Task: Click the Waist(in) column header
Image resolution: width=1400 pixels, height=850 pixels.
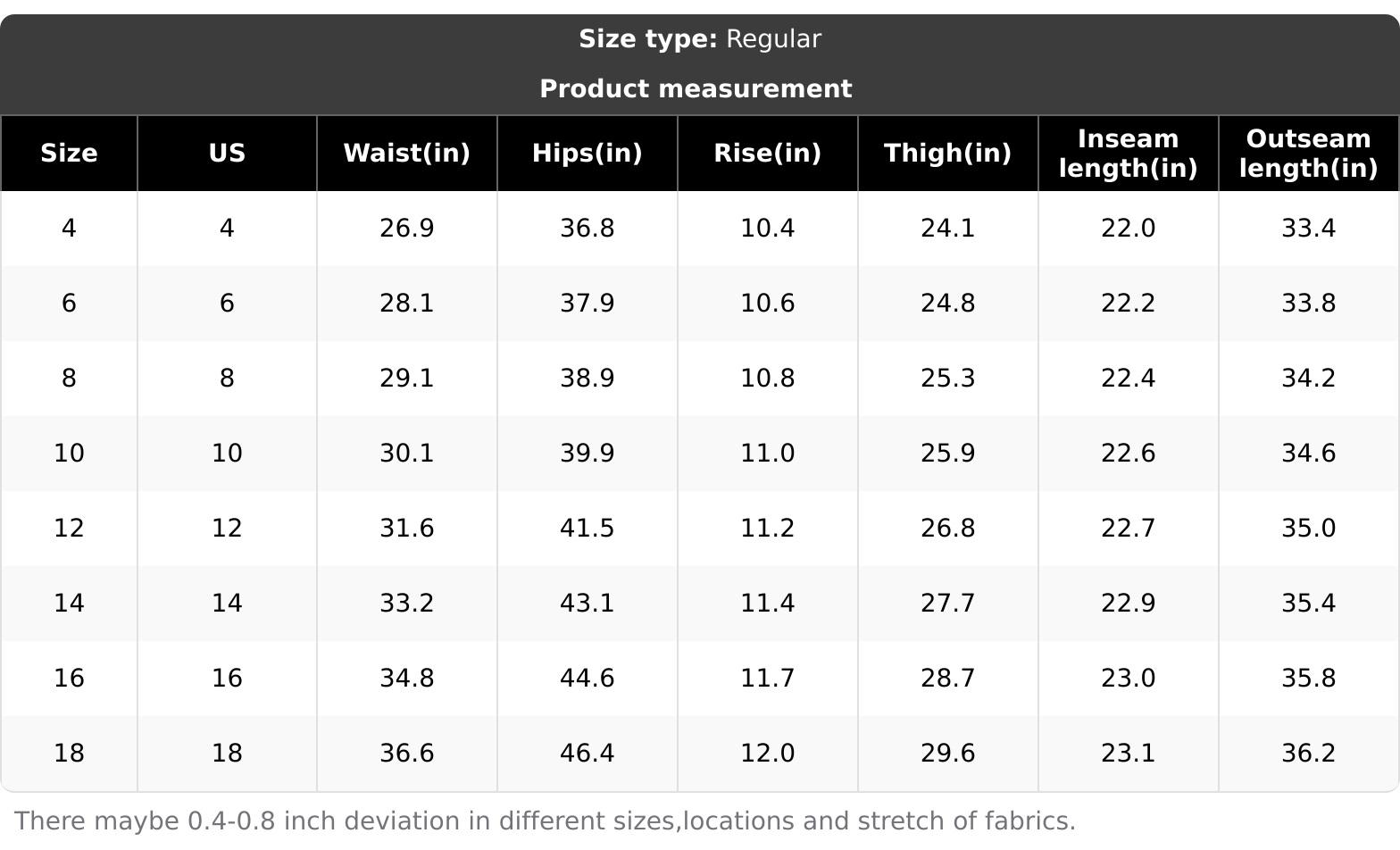Action: tap(406, 154)
